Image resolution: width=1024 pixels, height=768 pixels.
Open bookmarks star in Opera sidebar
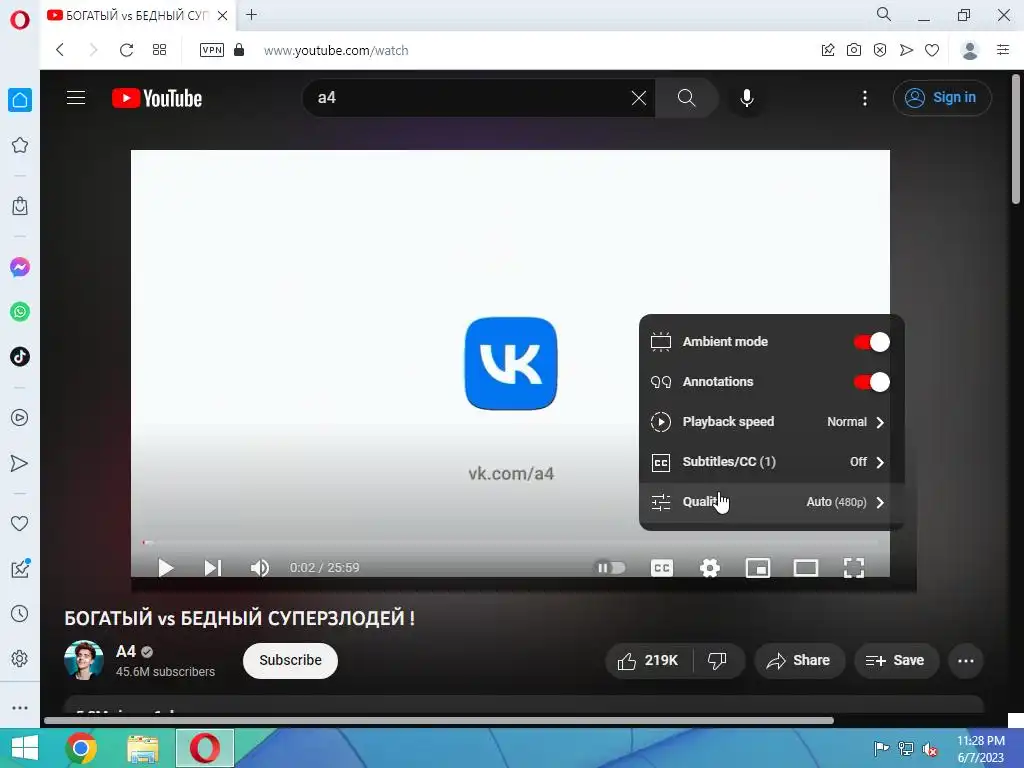coord(20,145)
